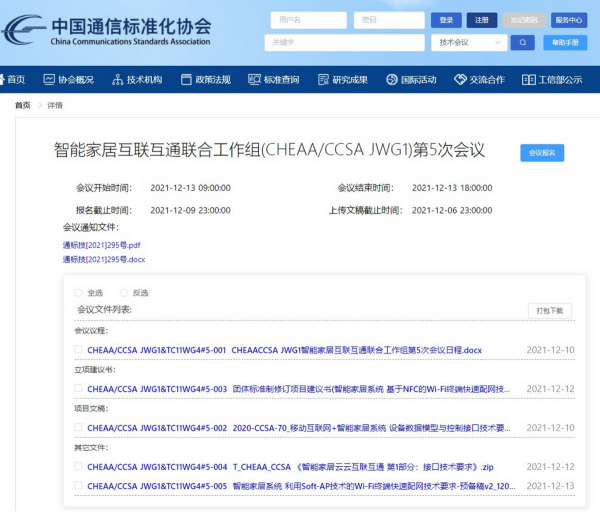Click the deadline 2021-12-09 23:00:00
Screen dimensions: 600x520
[190, 210]
